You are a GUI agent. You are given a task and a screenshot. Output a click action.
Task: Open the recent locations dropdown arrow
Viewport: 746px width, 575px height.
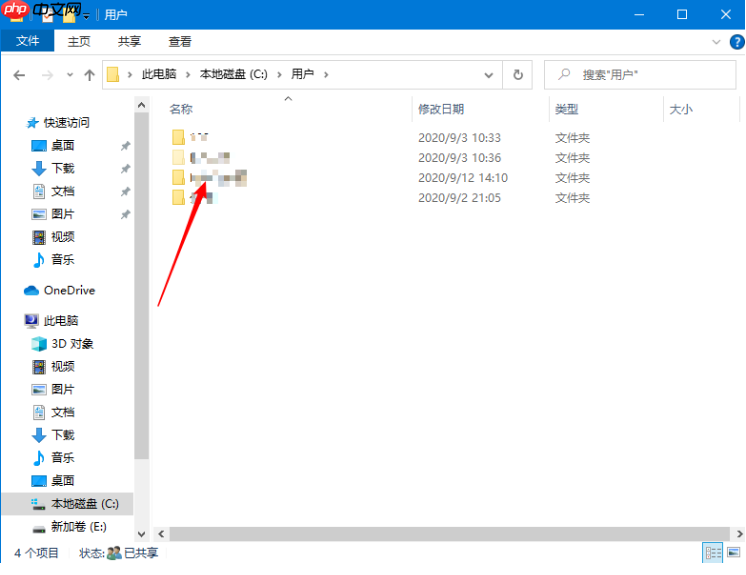(70, 75)
